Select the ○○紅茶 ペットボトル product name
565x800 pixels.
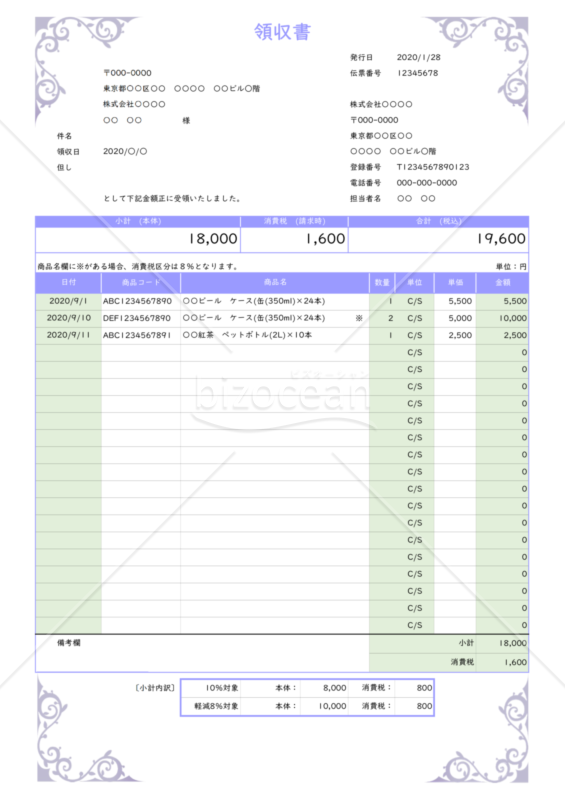click(248, 335)
